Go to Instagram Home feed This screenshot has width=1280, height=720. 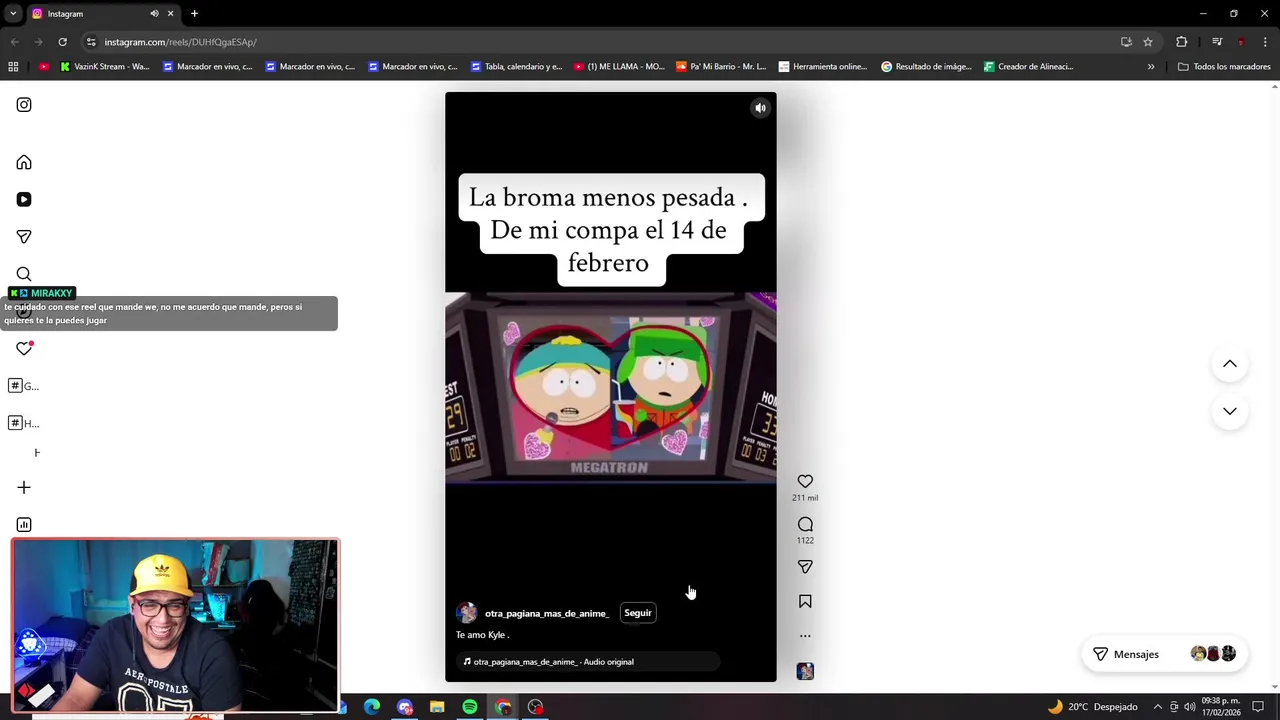[24, 162]
